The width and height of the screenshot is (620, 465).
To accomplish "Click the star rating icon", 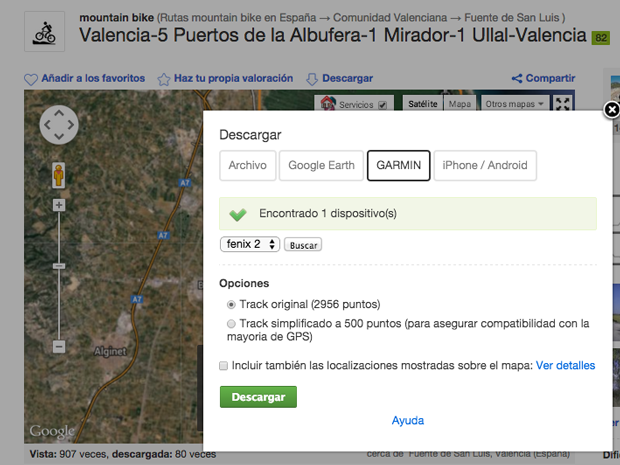I will 164,79.
